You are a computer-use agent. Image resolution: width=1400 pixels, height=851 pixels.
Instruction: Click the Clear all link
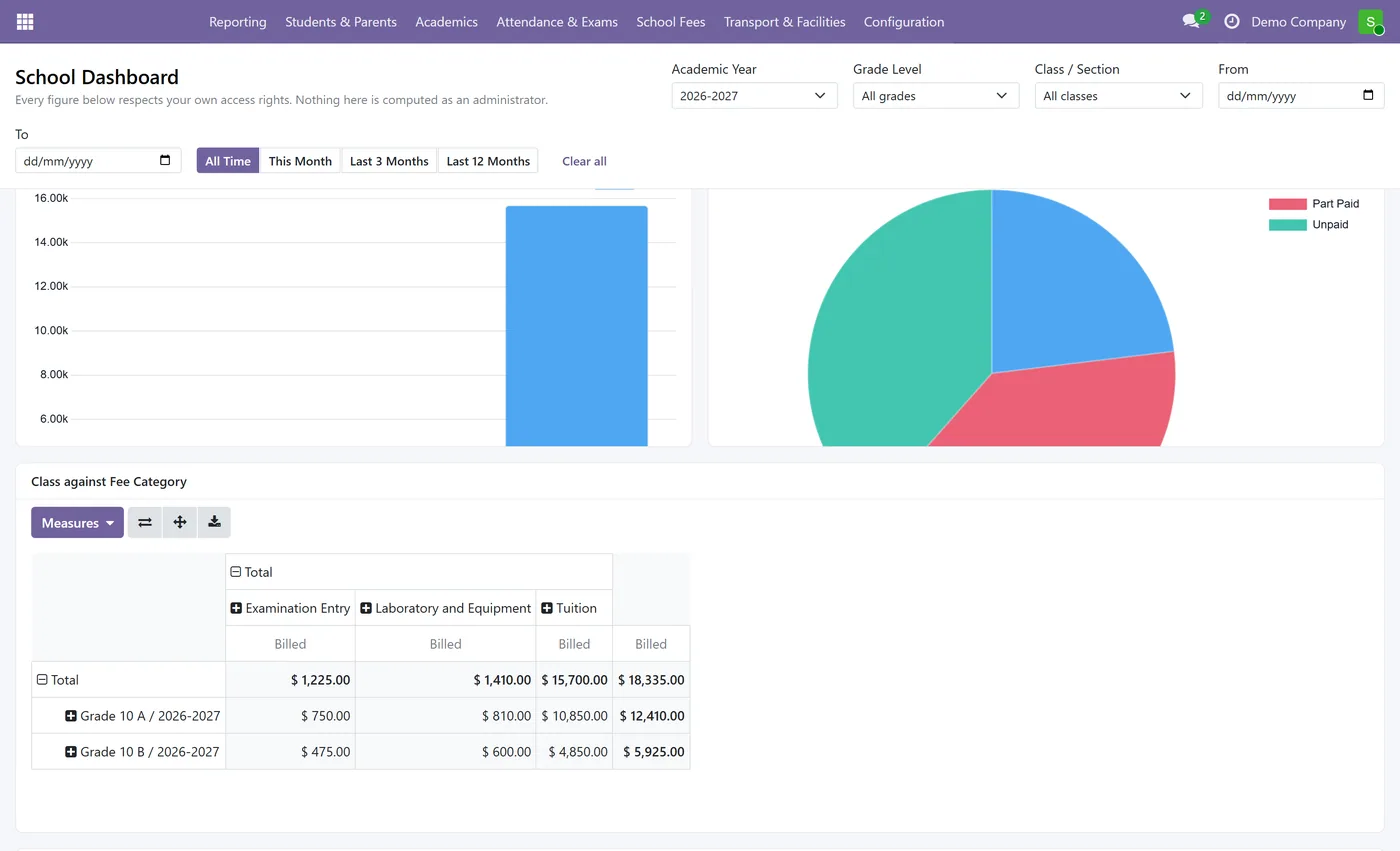pyautogui.click(x=584, y=161)
